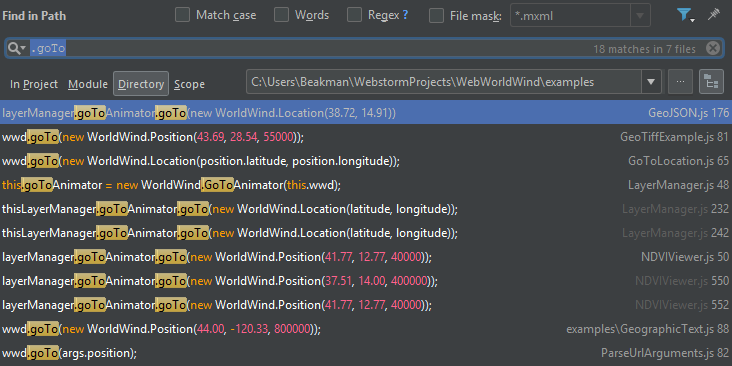This screenshot has width=732, height=366.
Task: Click the 18 matches in 7 files text
Action: [644, 49]
